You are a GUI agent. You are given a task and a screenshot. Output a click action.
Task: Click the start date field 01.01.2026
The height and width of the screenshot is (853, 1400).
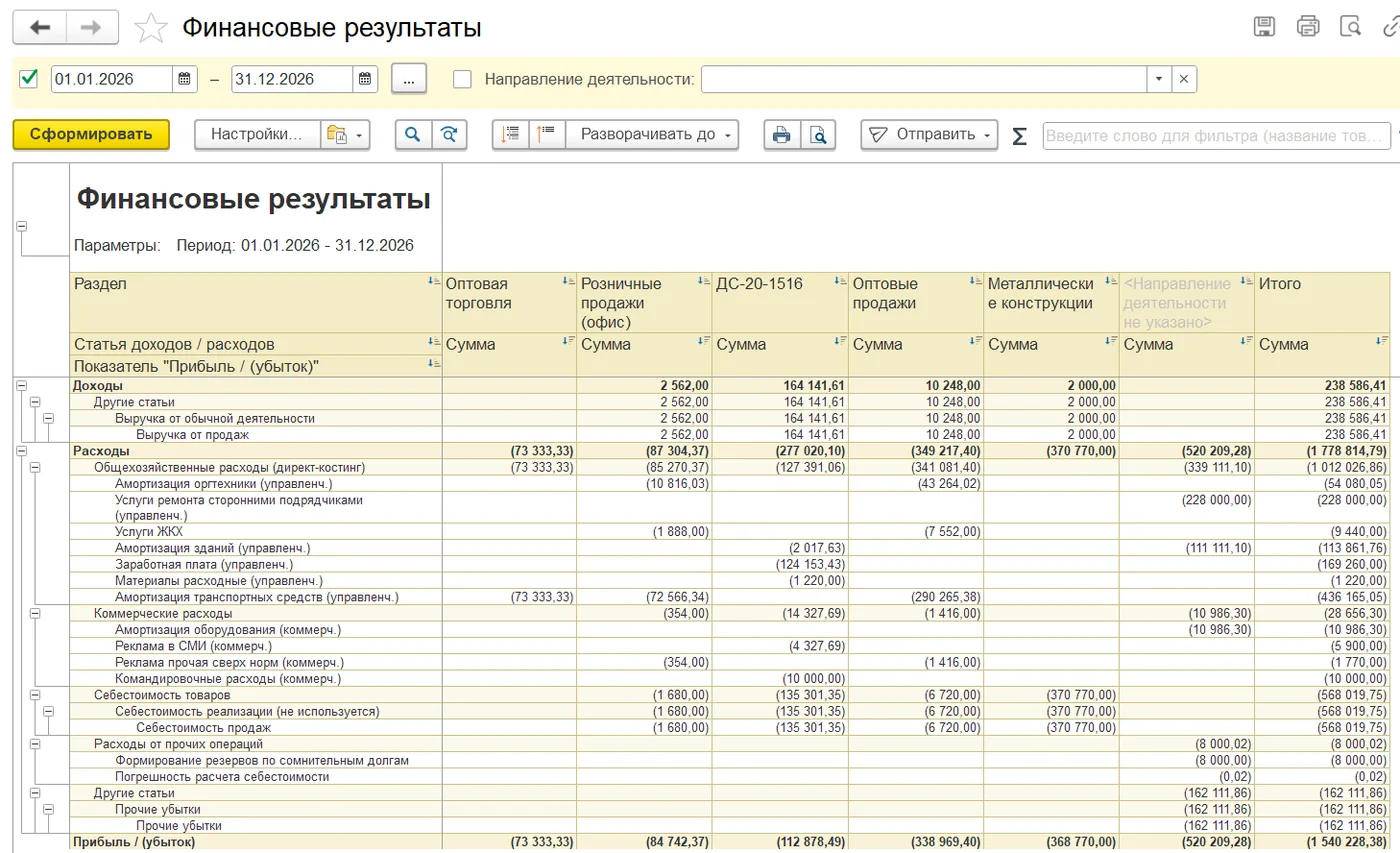(112, 79)
